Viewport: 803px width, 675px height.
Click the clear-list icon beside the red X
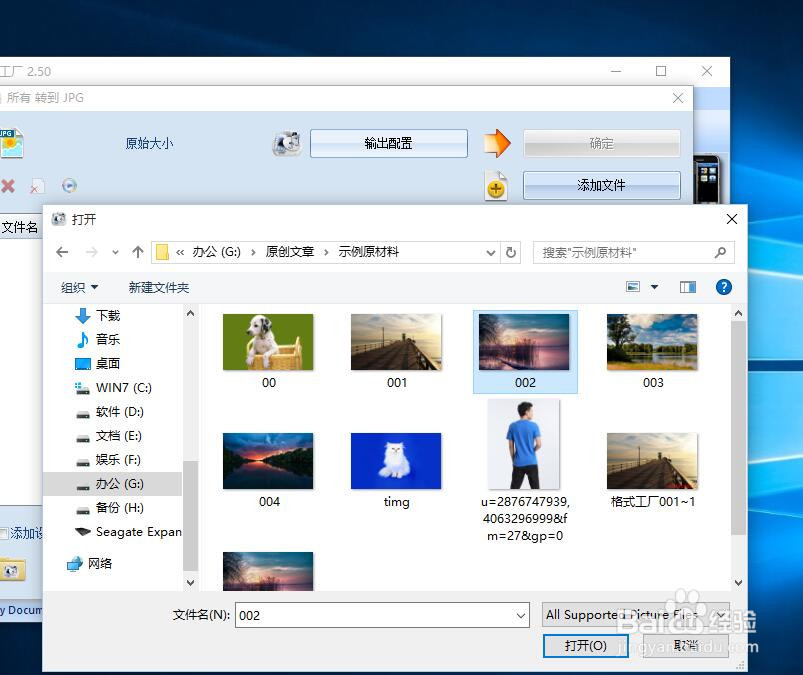click(x=37, y=186)
